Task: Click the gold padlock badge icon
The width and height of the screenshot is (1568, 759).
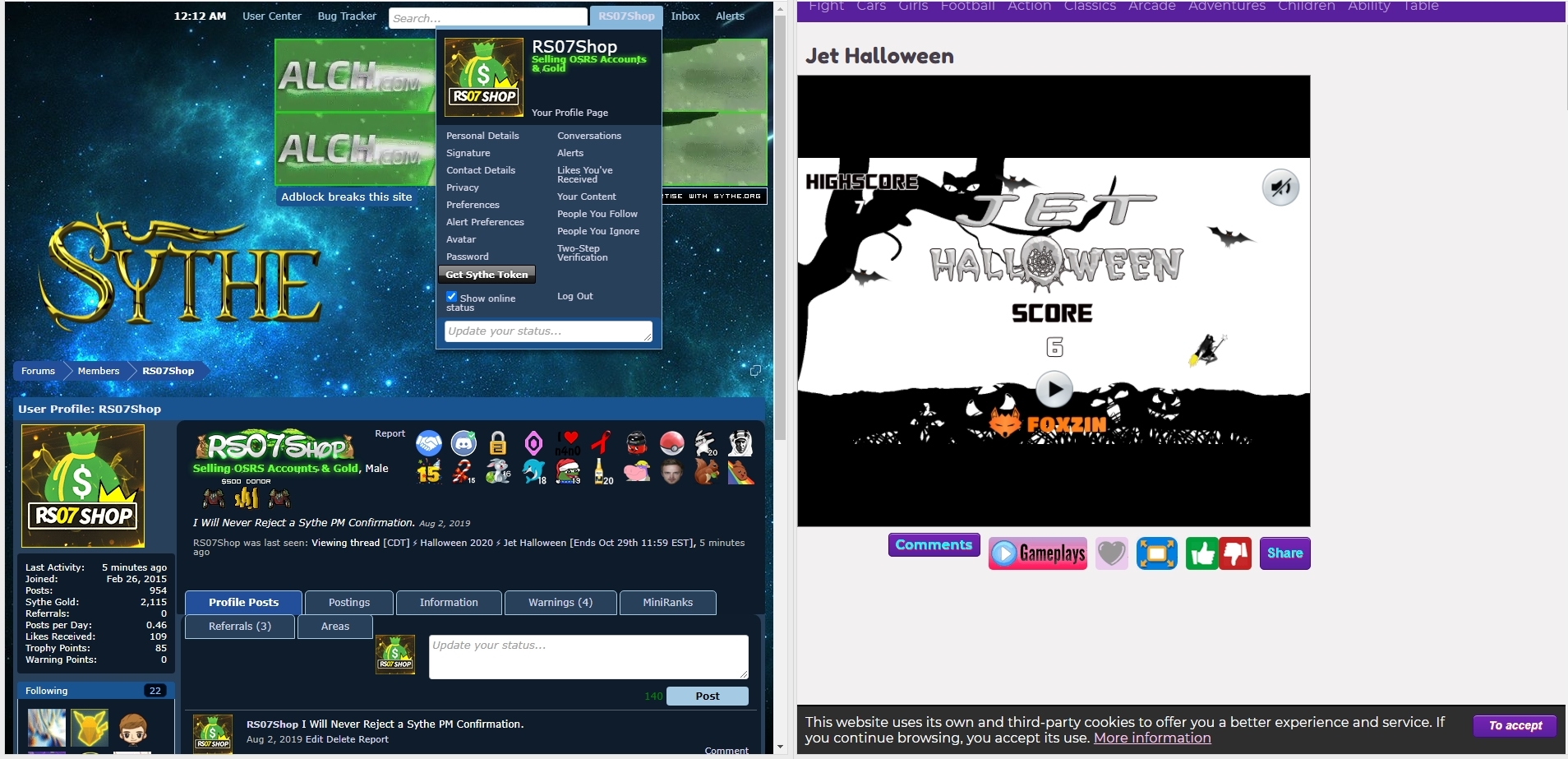Action: pyautogui.click(x=498, y=443)
